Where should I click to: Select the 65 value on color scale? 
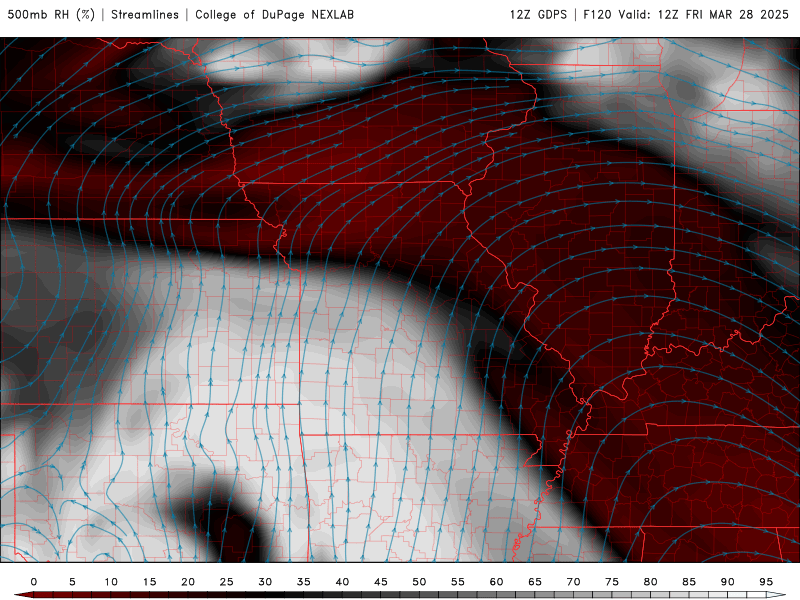click(x=535, y=582)
